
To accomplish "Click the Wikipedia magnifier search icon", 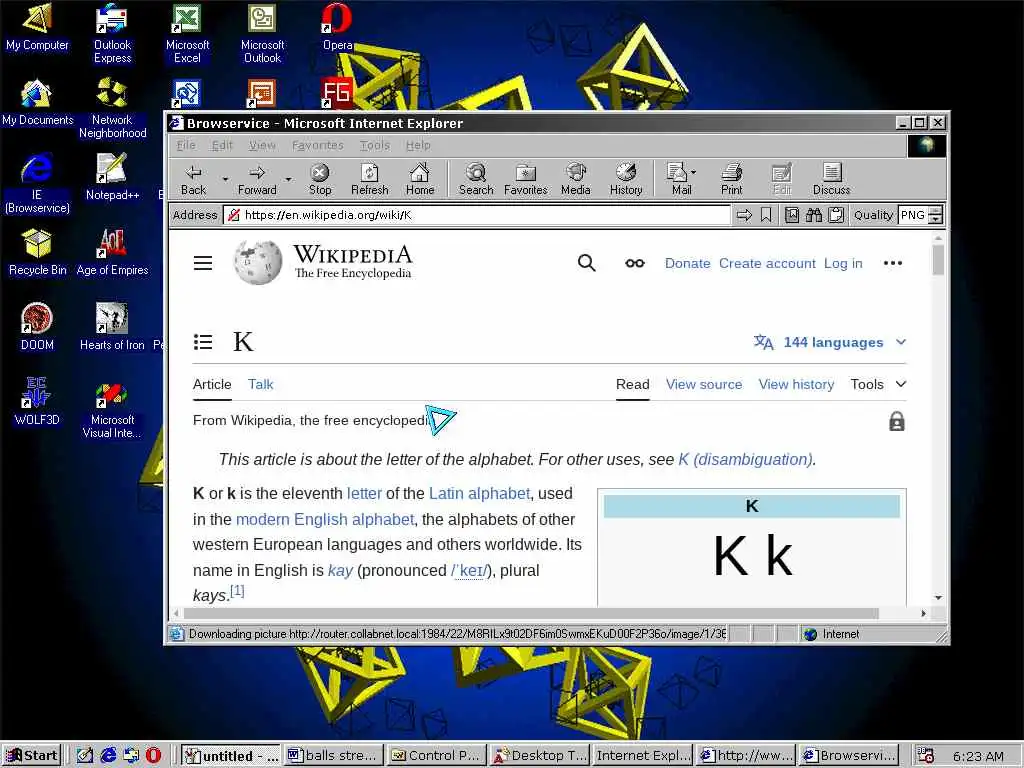I will tap(586, 263).
